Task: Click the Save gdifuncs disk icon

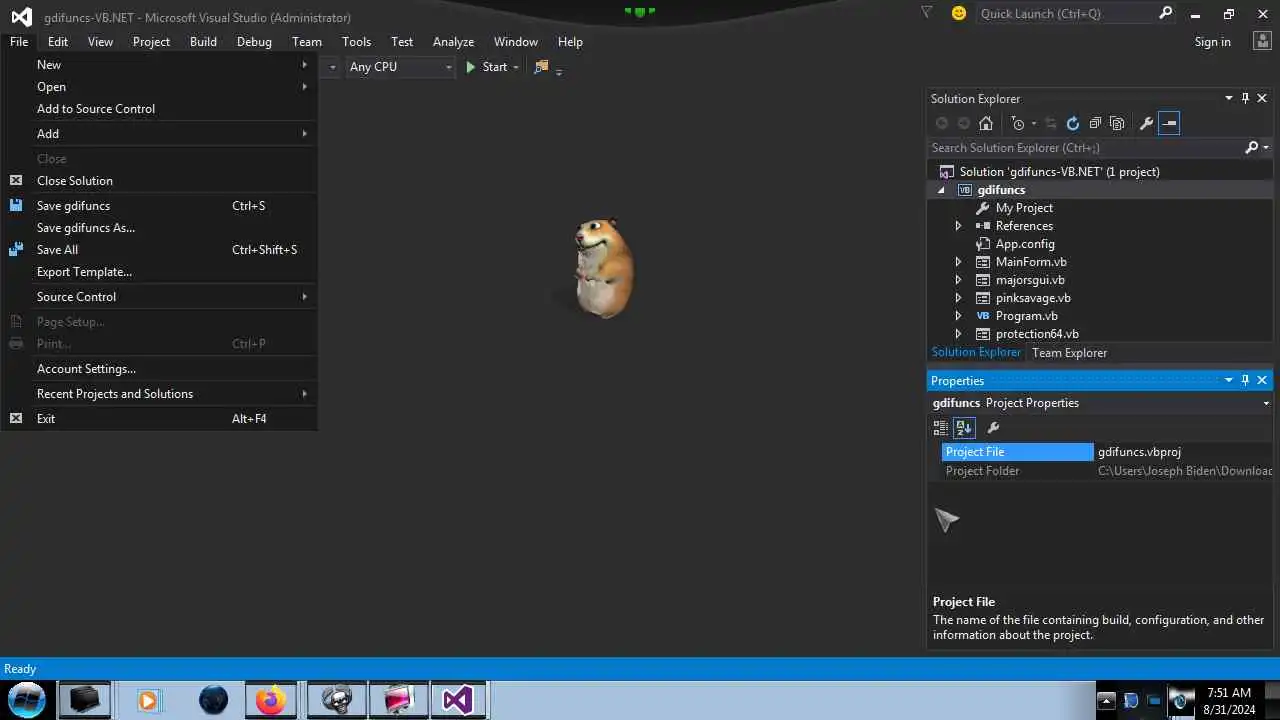Action: pyautogui.click(x=16, y=205)
